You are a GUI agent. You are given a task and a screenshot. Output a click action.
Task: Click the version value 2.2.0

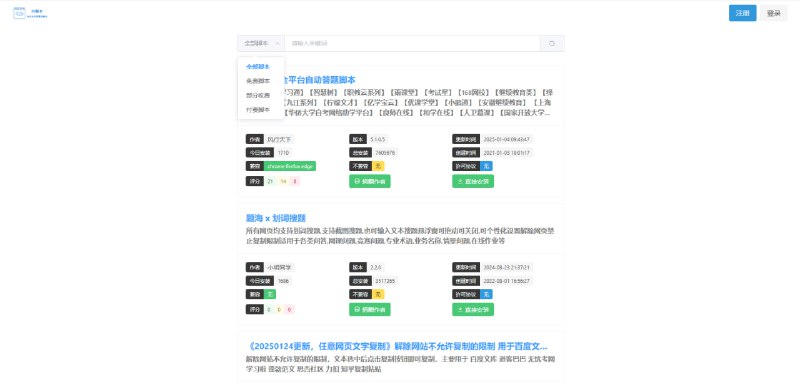click(376, 267)
